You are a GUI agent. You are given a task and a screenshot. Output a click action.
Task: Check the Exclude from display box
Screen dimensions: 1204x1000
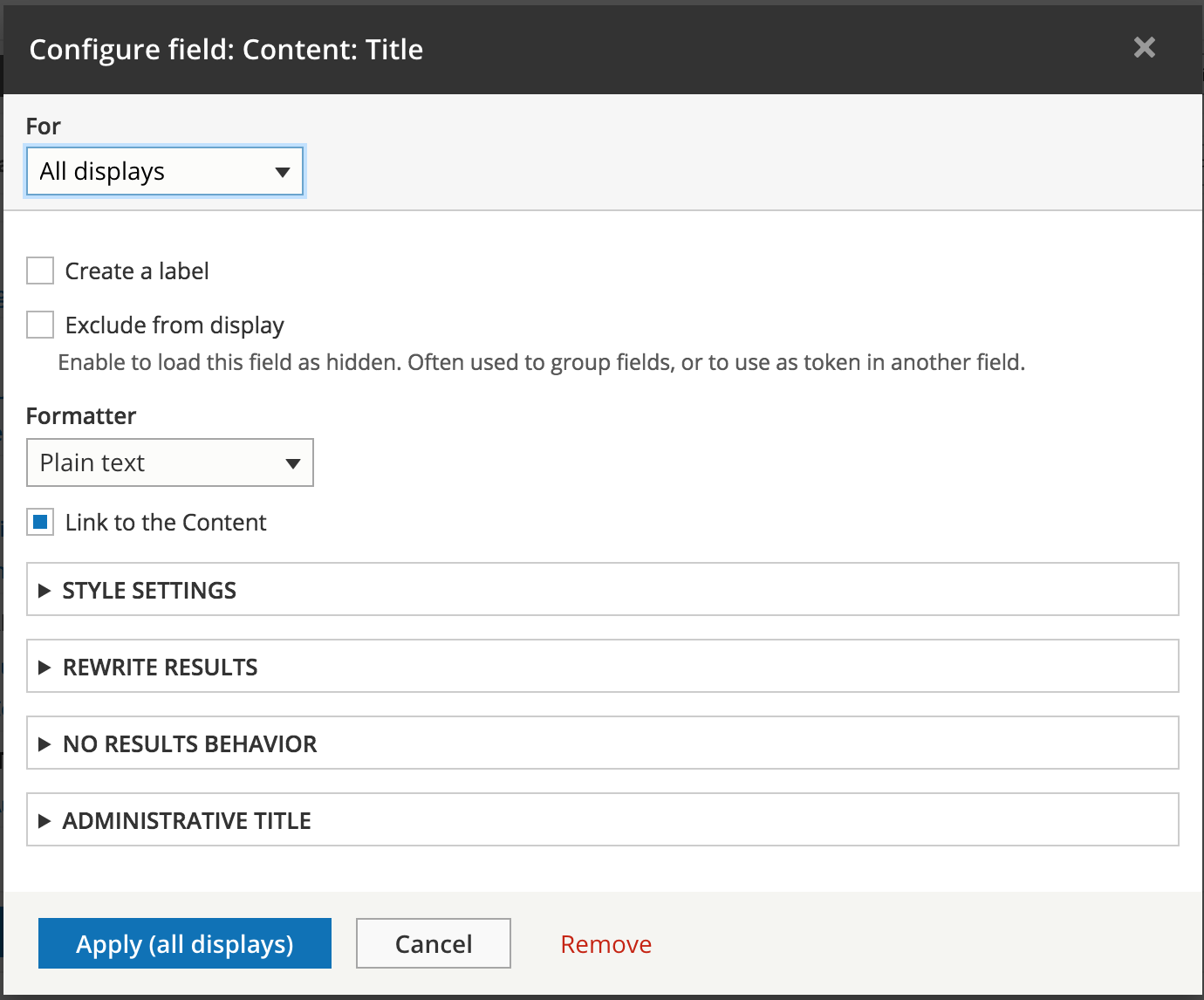[x=40, y=325]
